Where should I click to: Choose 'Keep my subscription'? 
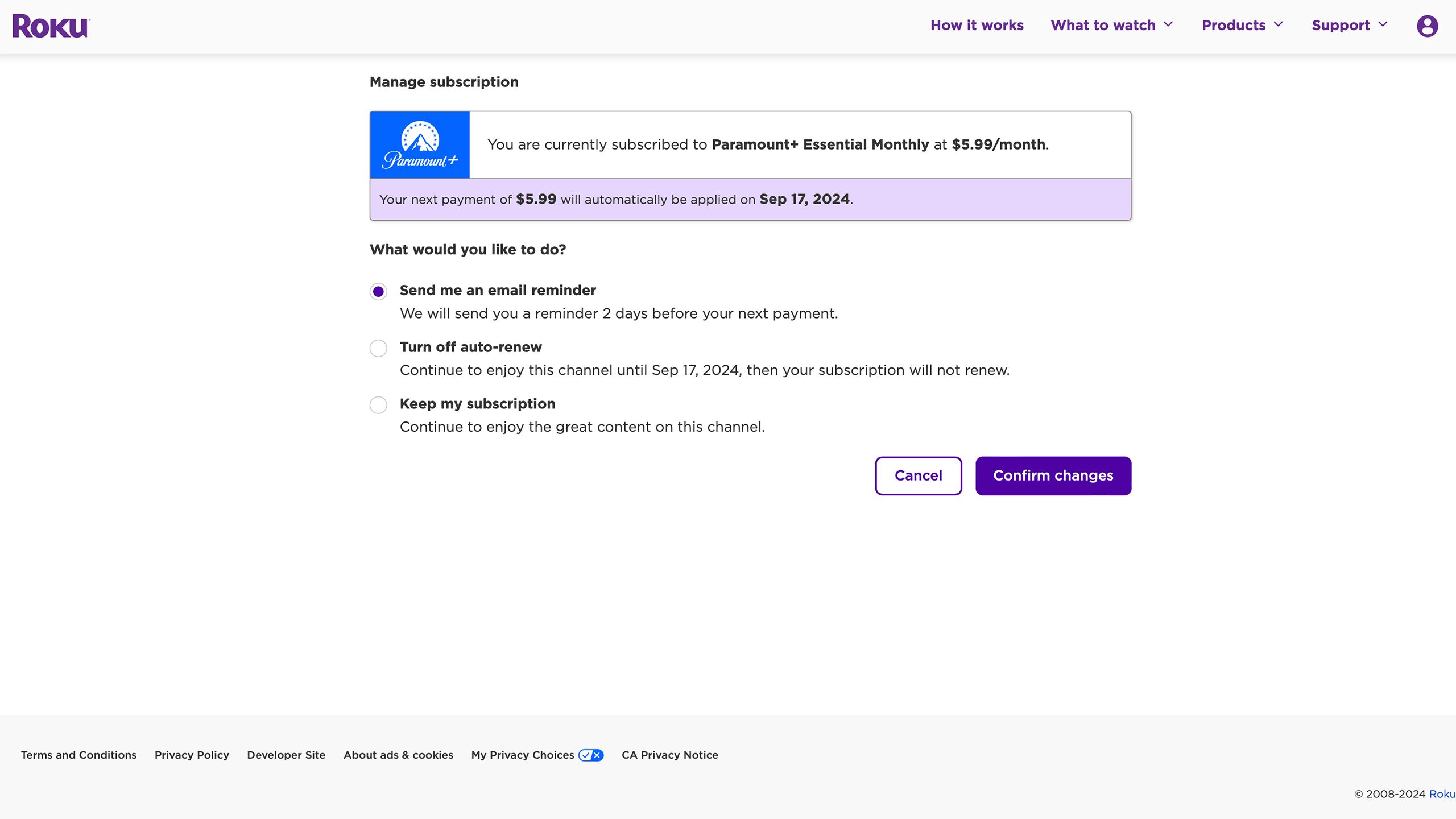[x=378, y=405]
